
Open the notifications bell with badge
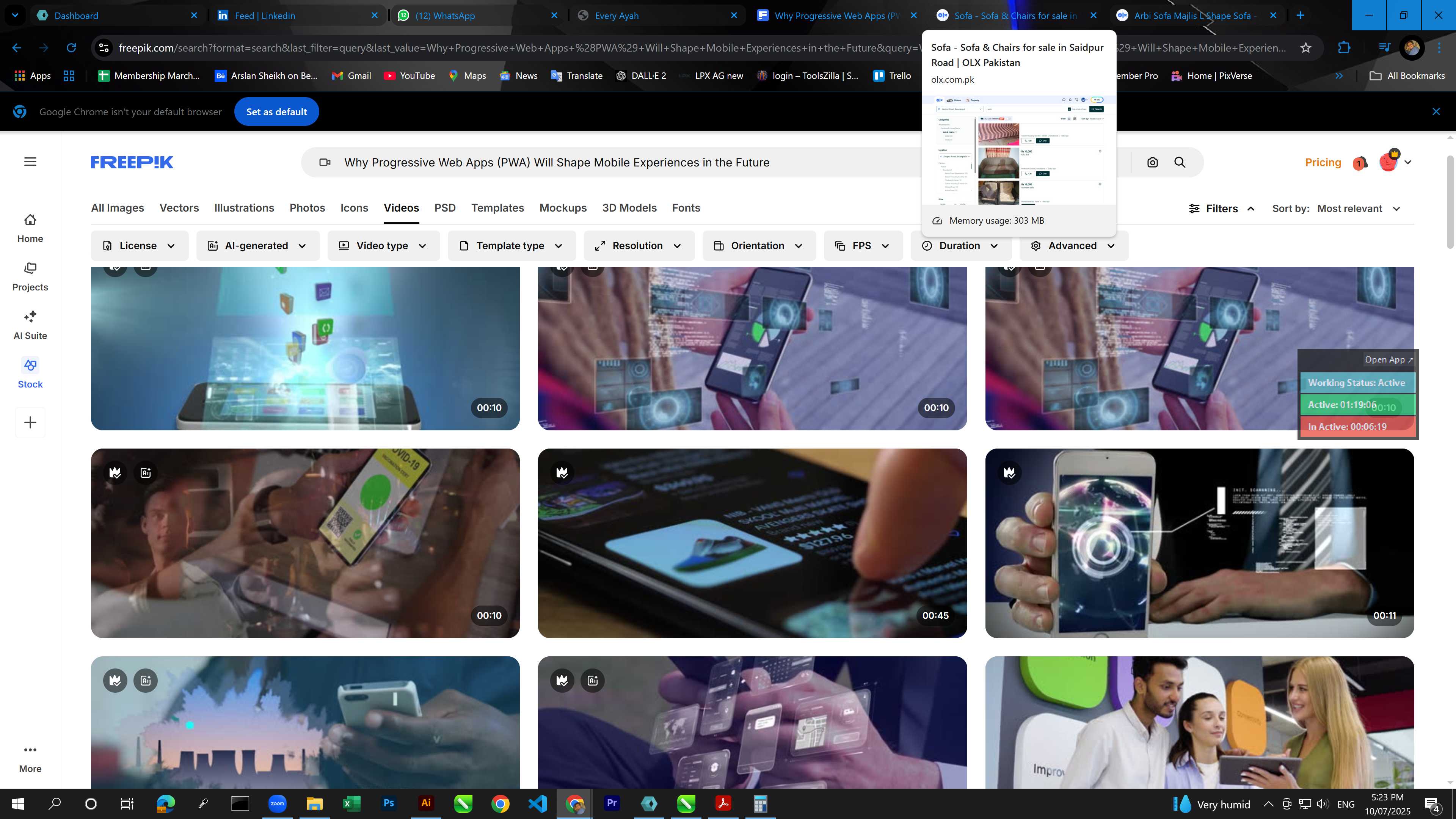pos(1360,163)
